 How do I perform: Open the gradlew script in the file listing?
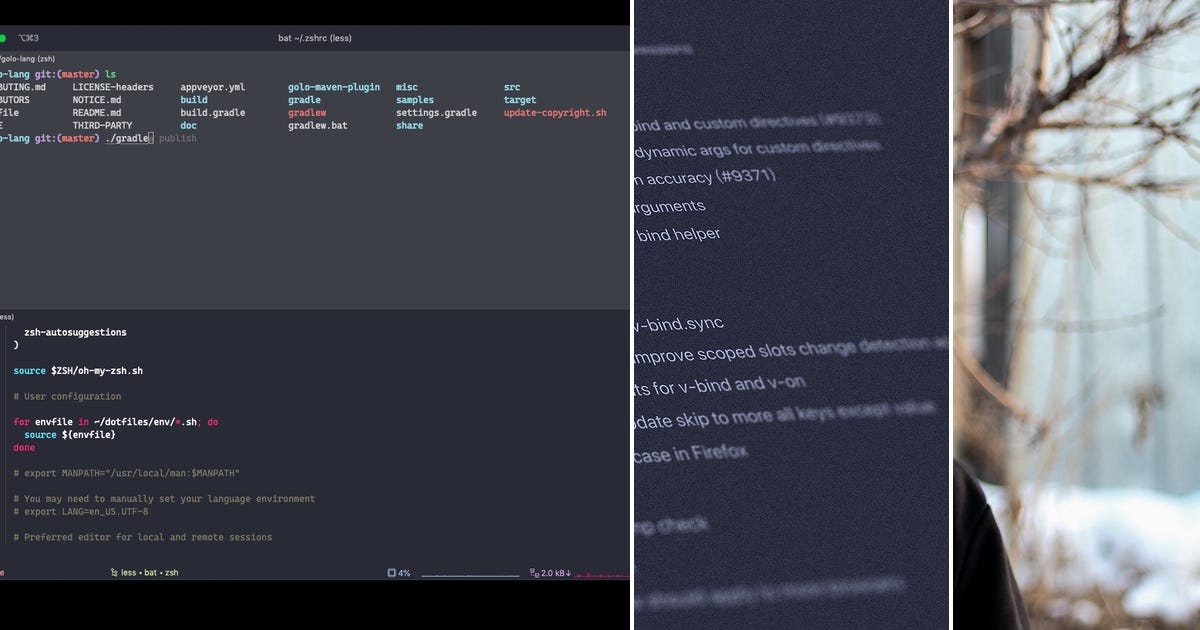306,112
